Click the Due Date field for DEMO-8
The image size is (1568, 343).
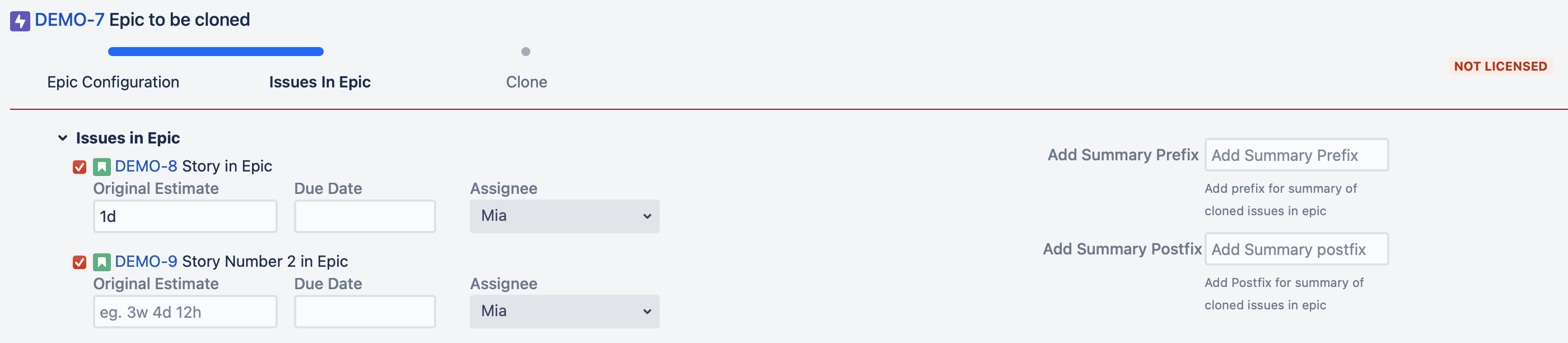click(365, 216)
